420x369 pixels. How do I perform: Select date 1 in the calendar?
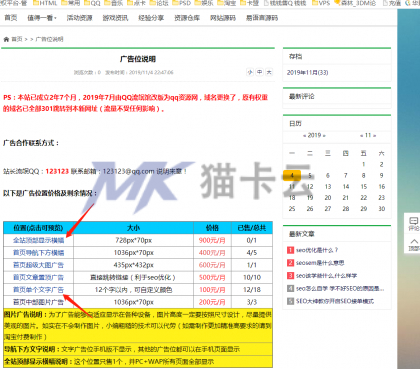364,164
